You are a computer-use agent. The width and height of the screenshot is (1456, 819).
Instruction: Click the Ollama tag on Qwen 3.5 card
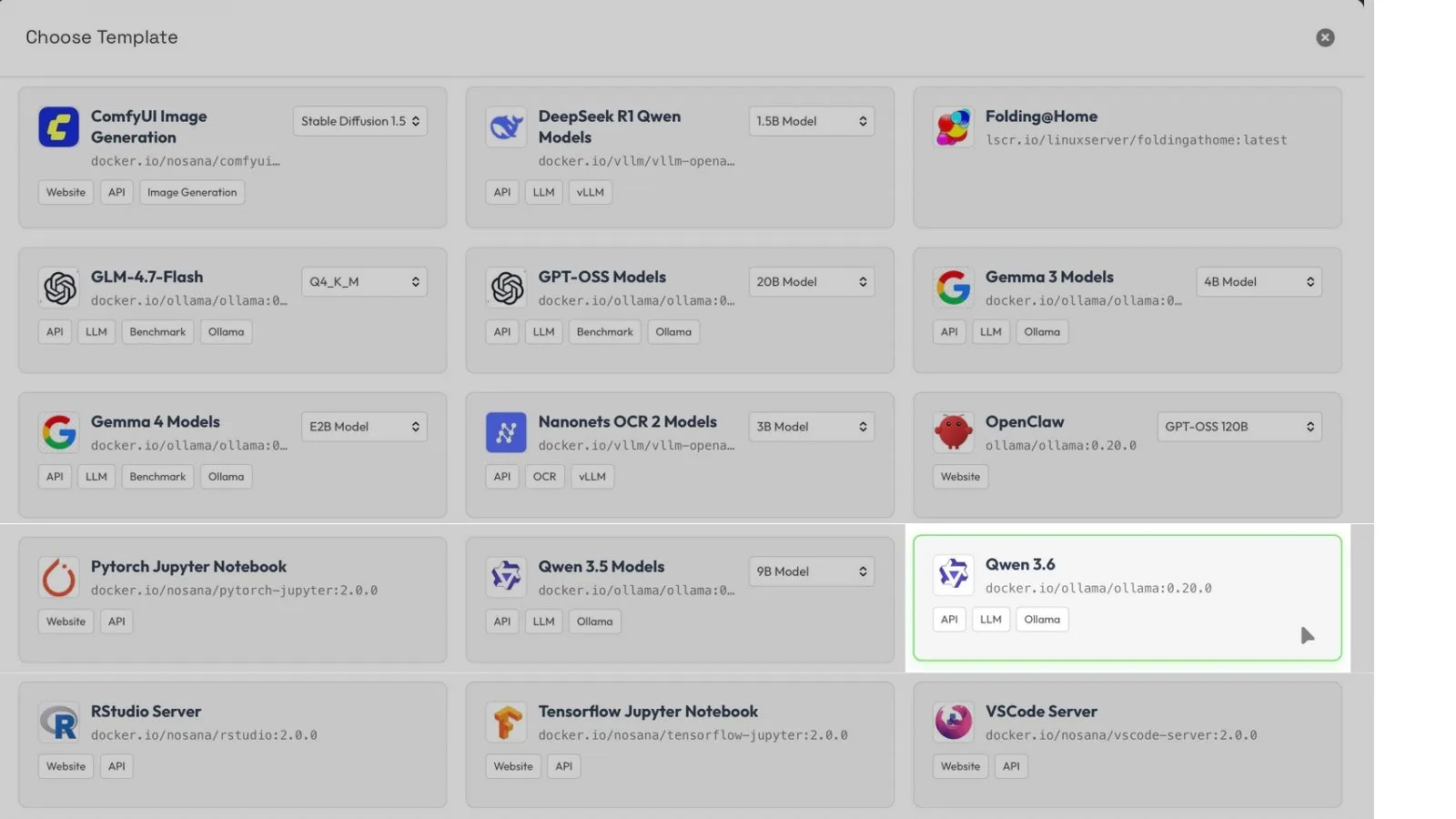tap(594, 622)
